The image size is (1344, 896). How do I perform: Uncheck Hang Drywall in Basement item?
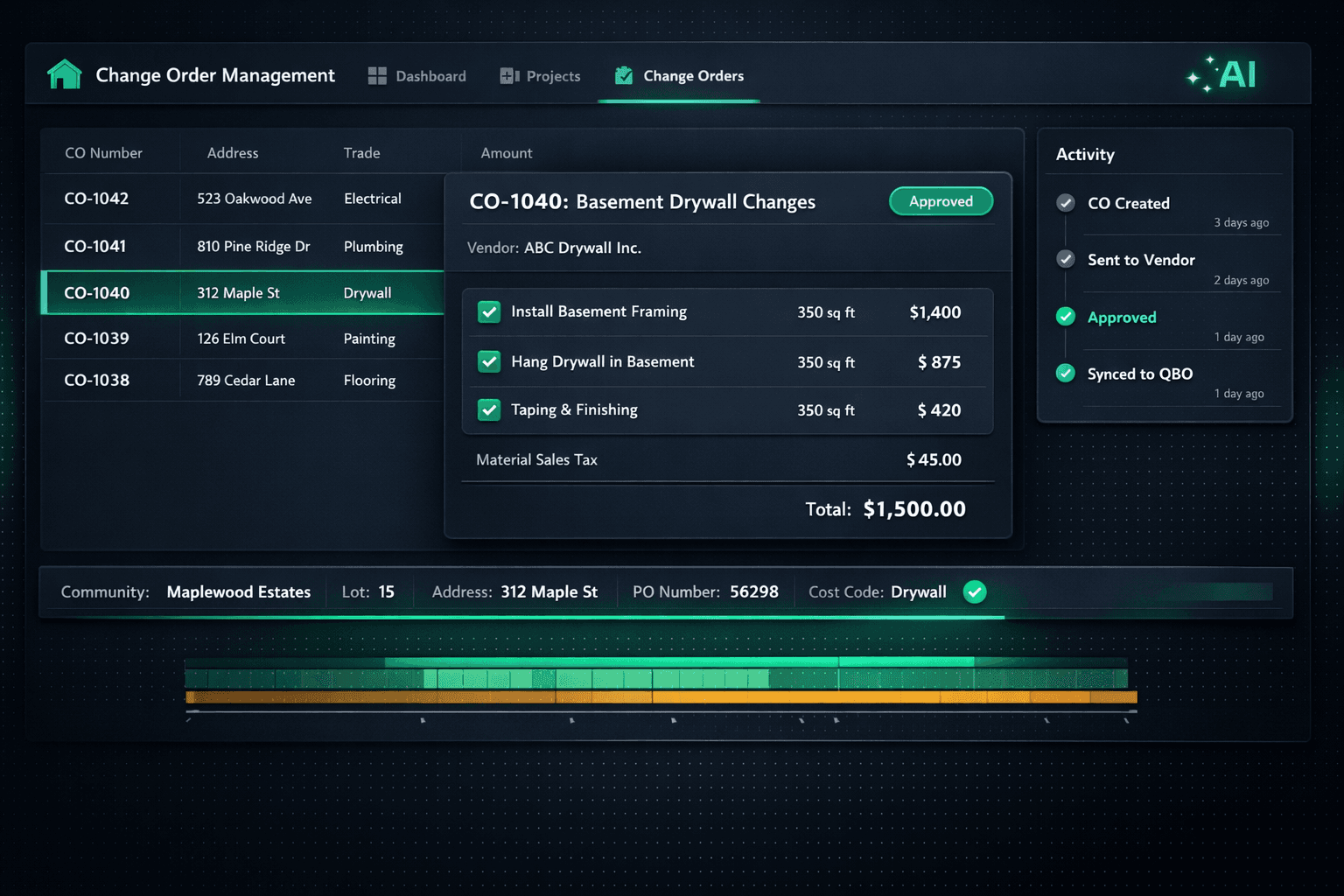(489, 361)
